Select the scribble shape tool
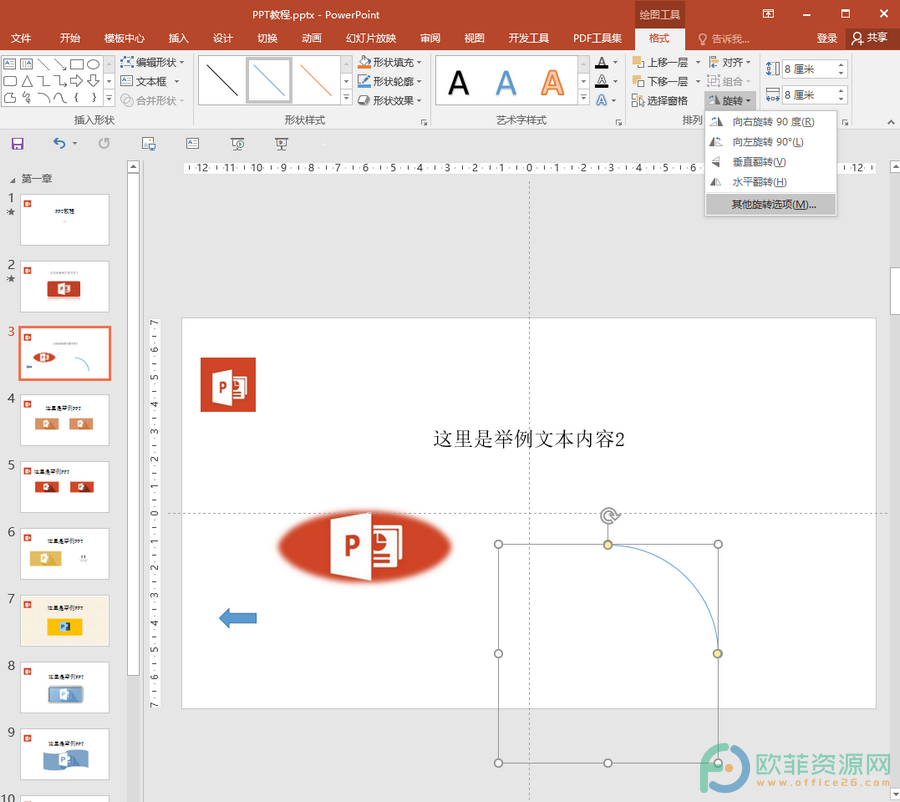This screenshot has width=900, height=802. click(x=26, y=98)
